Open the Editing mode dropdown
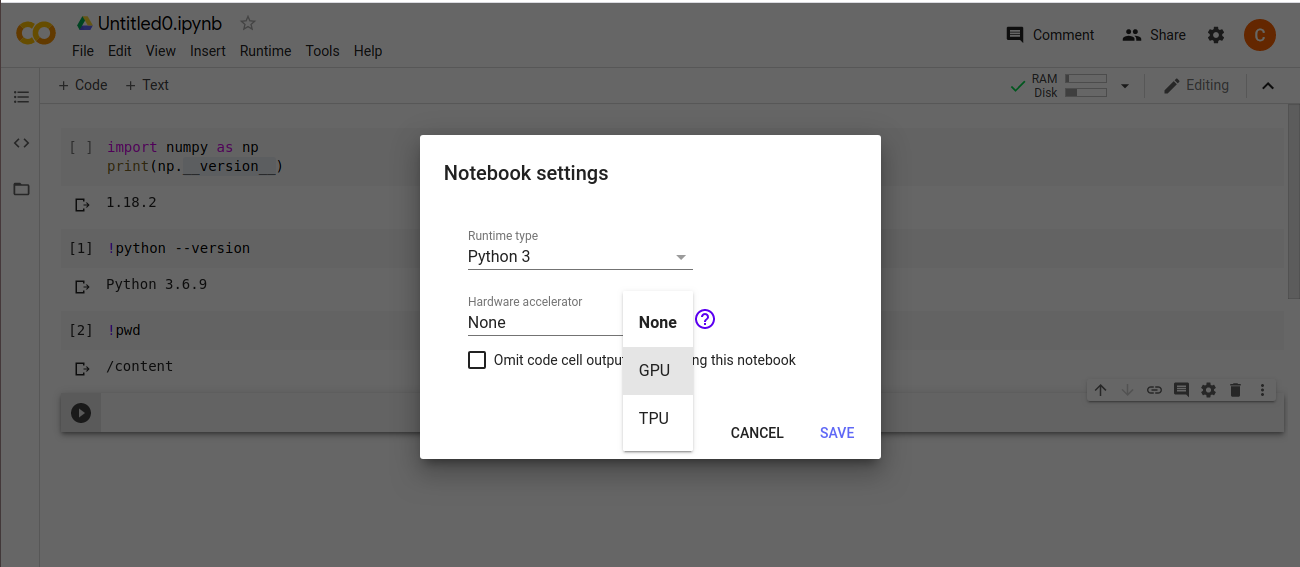This screenshot has width=1300, height=567. tap(1196, 86)
